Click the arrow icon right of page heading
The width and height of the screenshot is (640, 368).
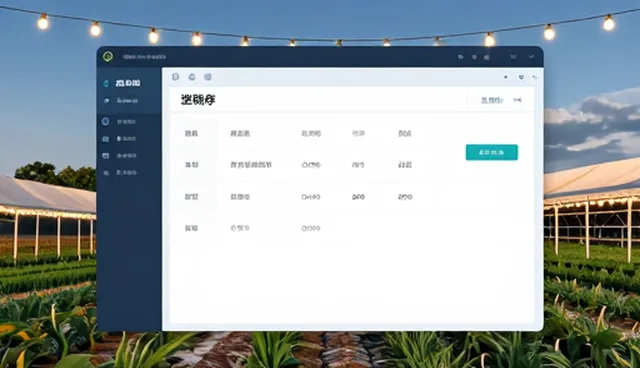point(517,100)
